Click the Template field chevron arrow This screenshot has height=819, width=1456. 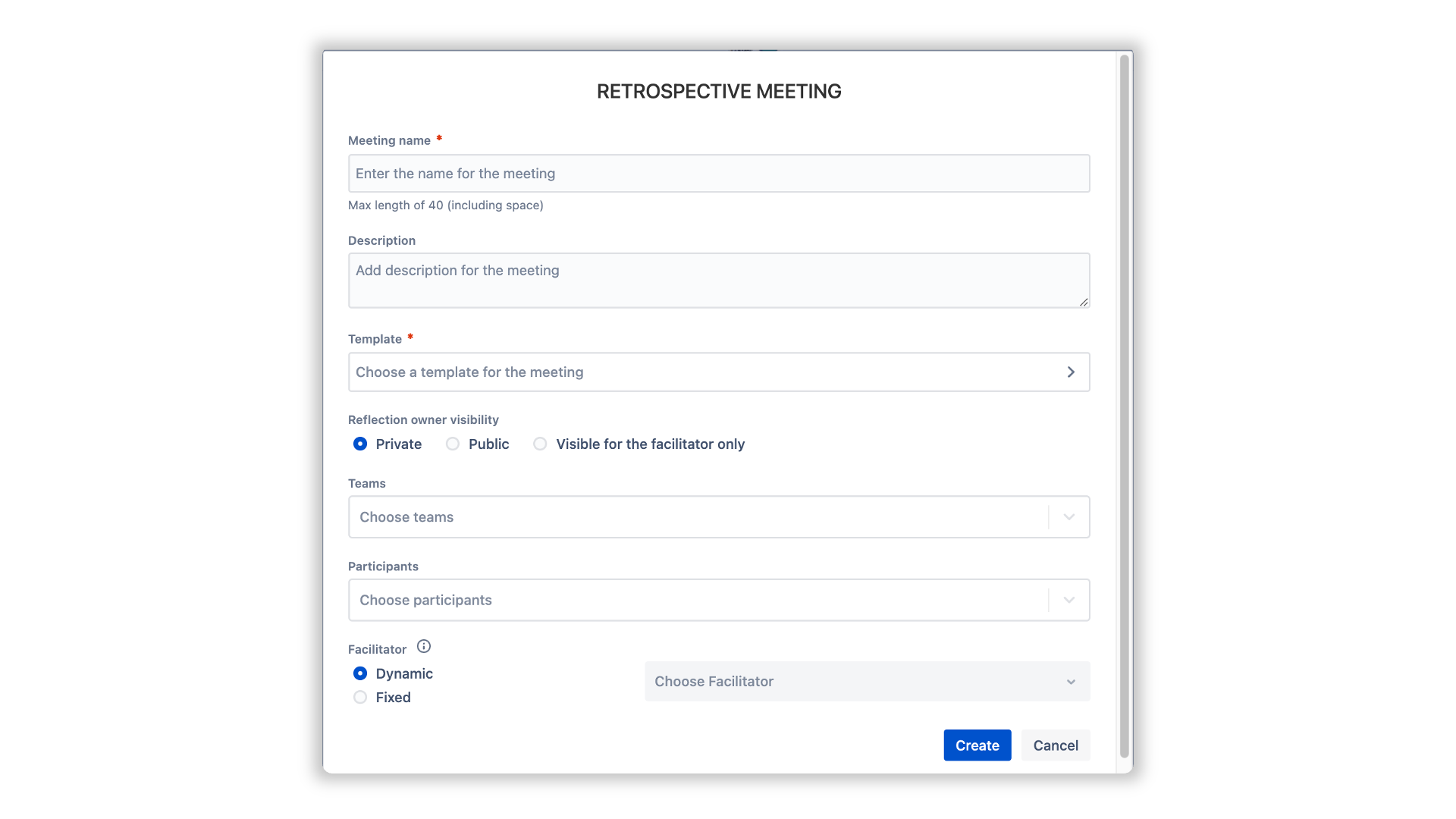pos(1071,372)
